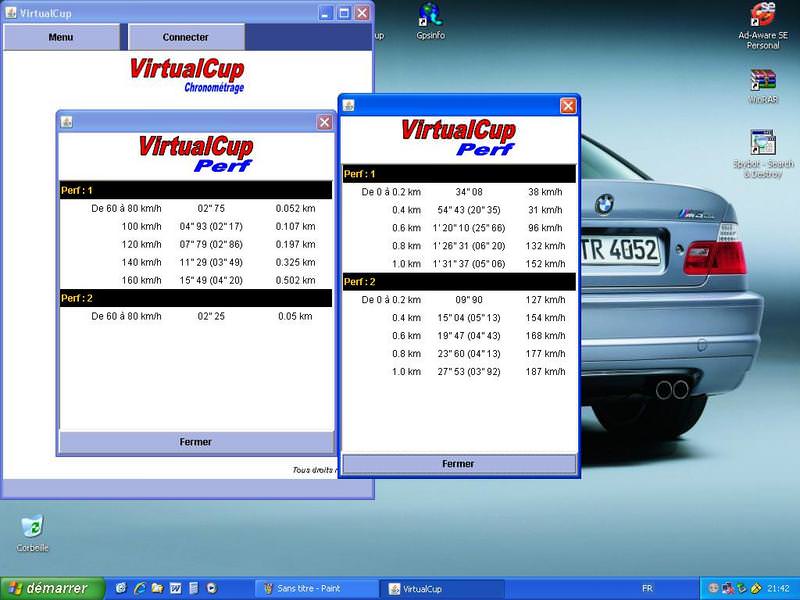Click the '160 km/h' speed label

tap(141, 280)
